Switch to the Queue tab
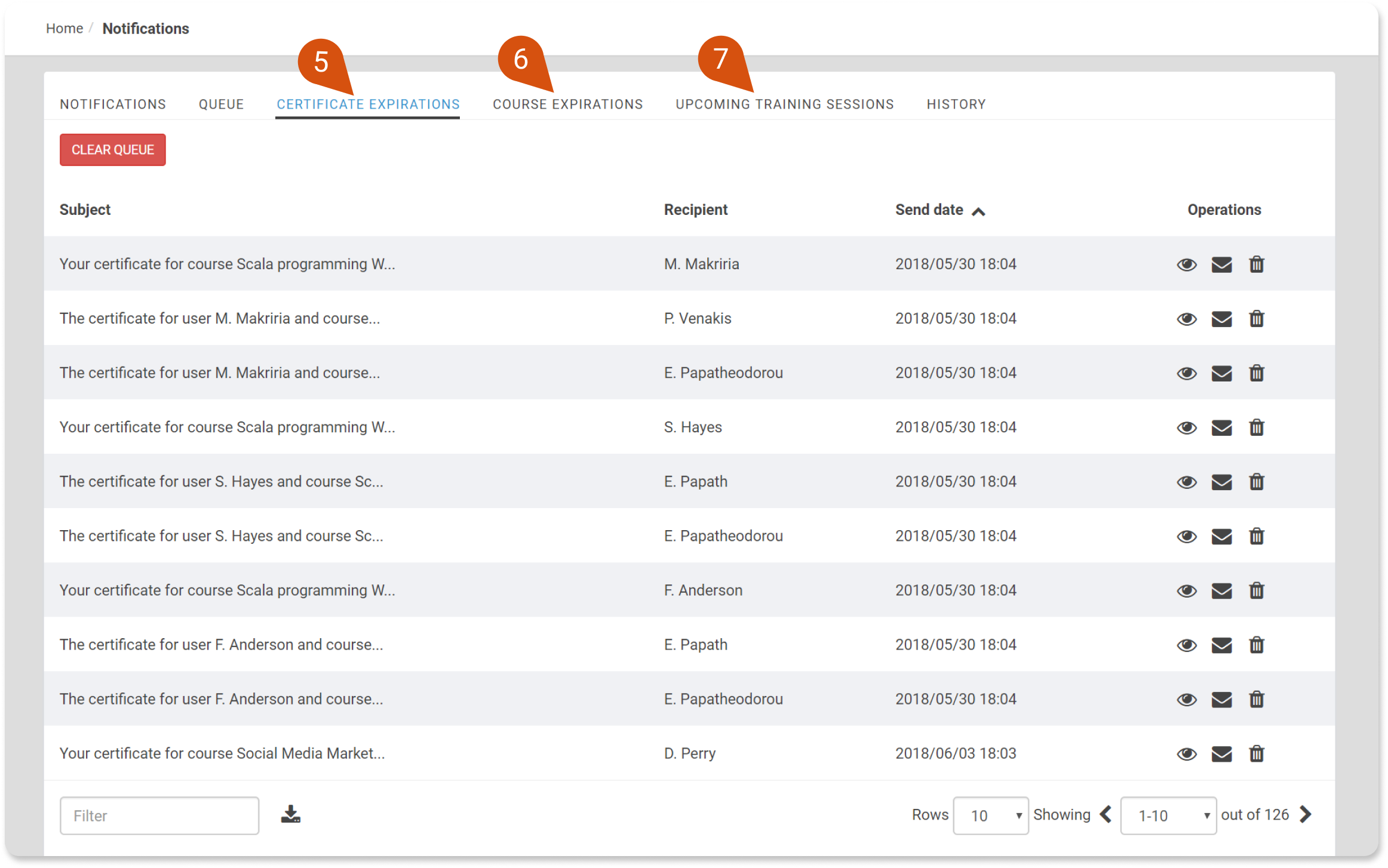 coord(221,104)
